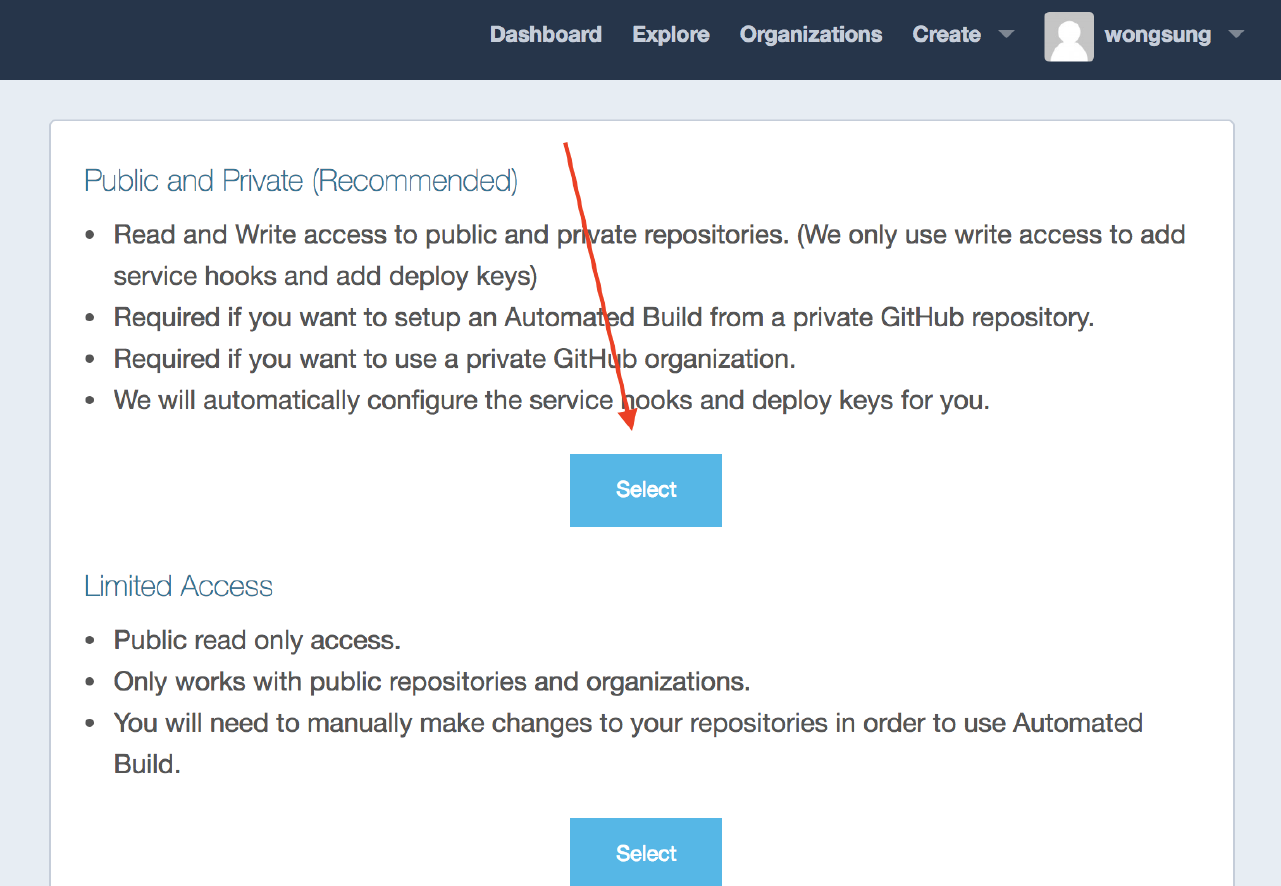
Task: Open the Dashboard page
Action: coord(545,35)
